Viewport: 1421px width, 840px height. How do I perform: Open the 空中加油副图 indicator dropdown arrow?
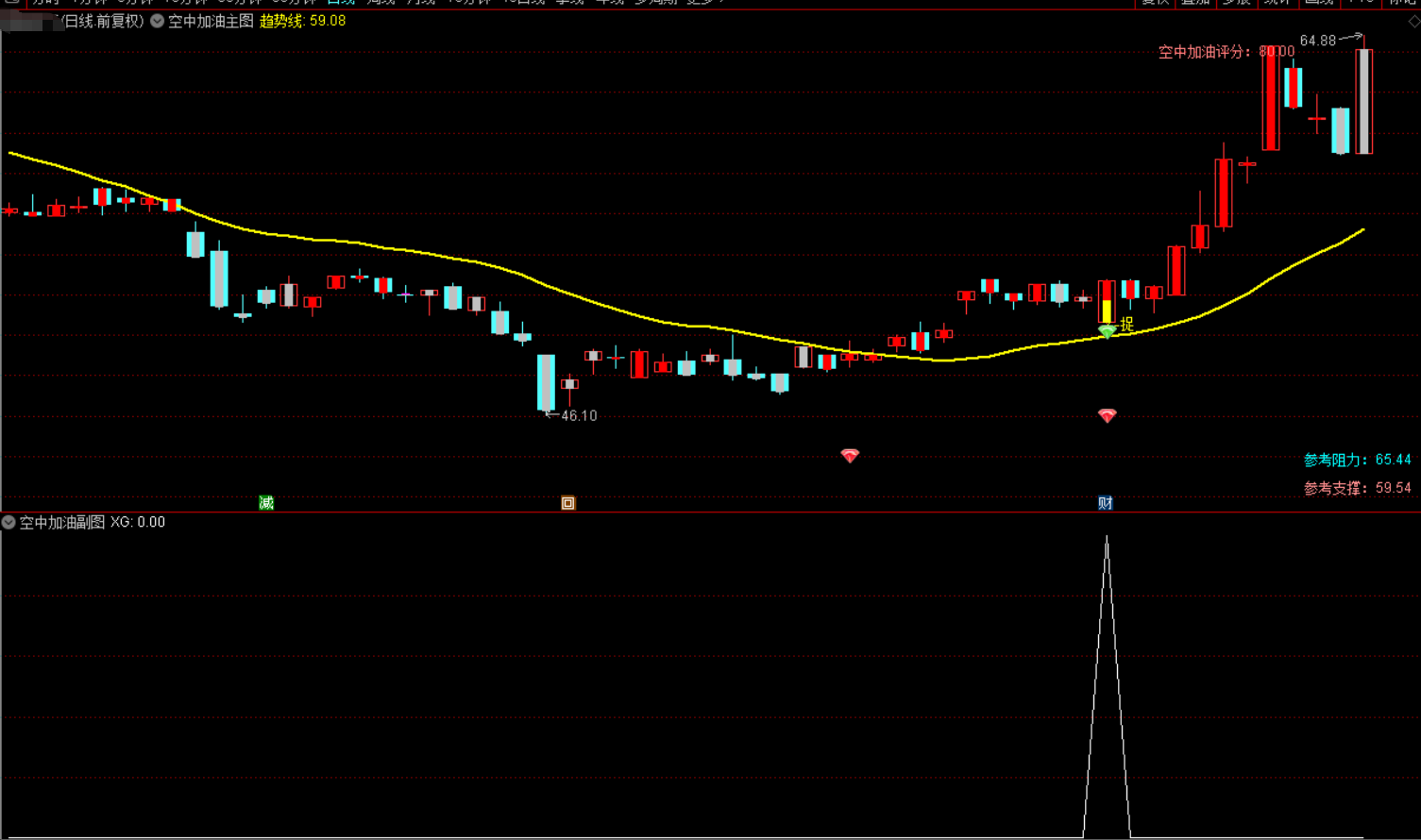click(x=8, y=522)
